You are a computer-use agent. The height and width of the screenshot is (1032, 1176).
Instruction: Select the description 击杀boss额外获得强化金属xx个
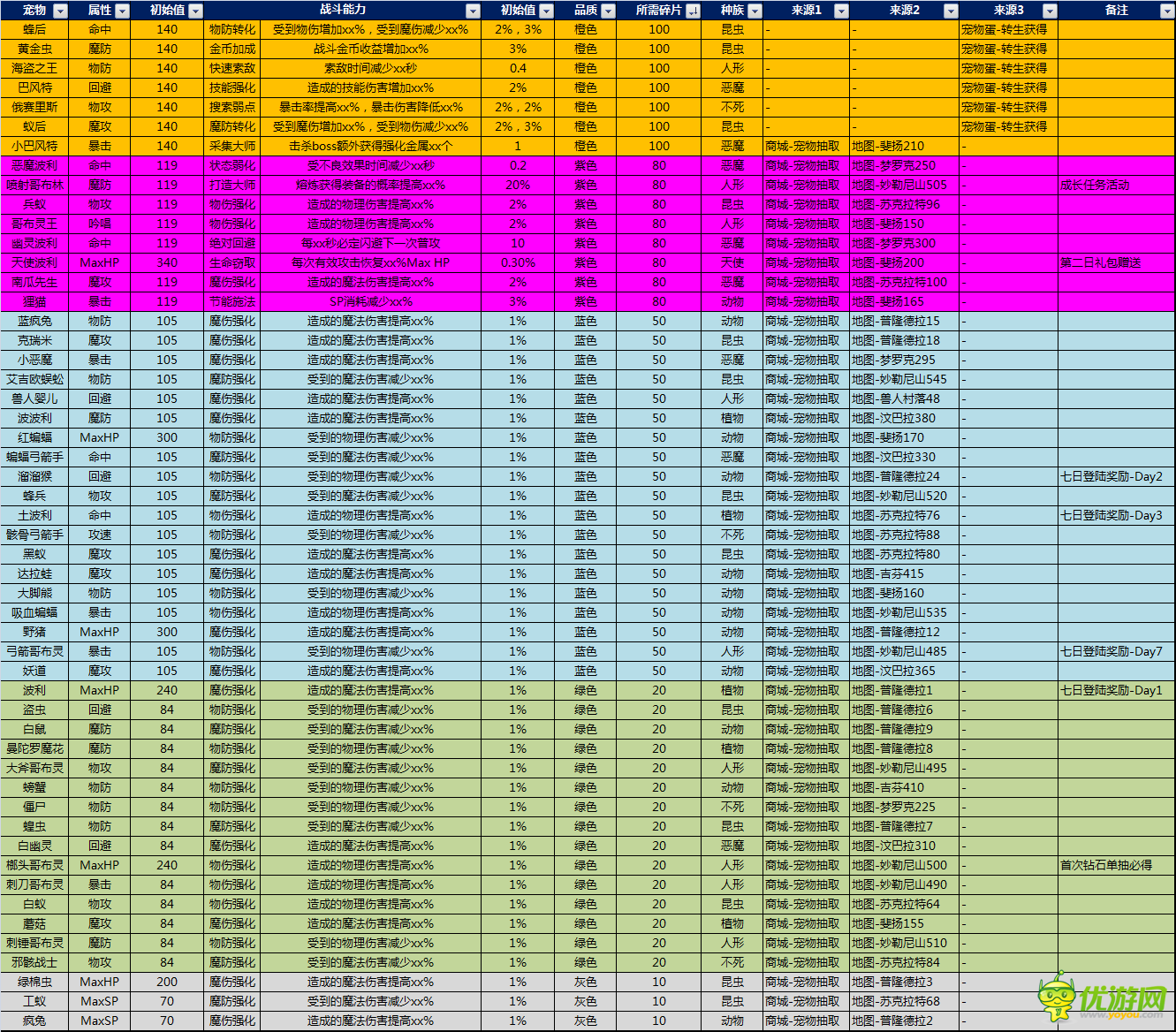point(371,146)
